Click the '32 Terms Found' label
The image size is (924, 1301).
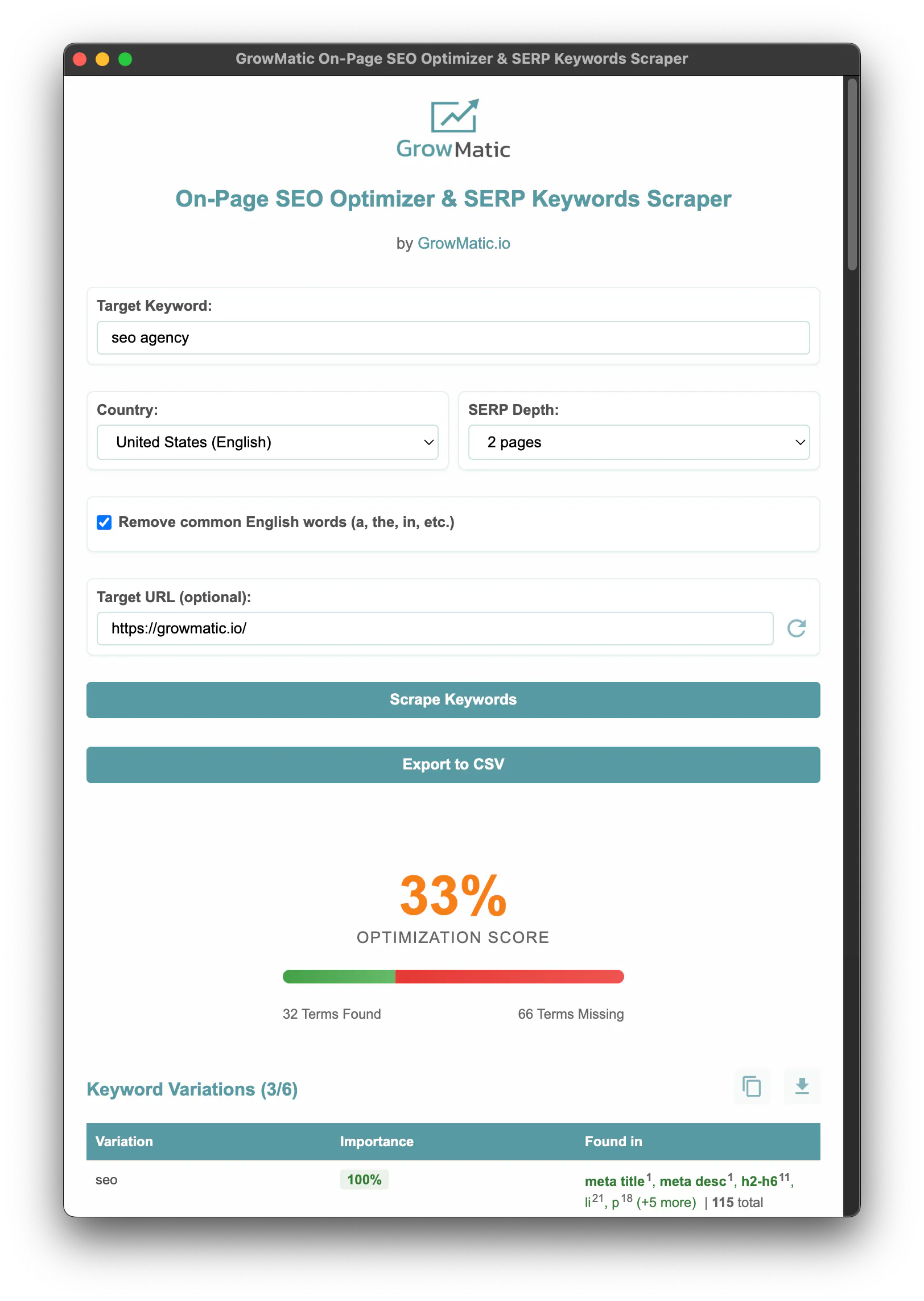click(x=332, y=1014)
